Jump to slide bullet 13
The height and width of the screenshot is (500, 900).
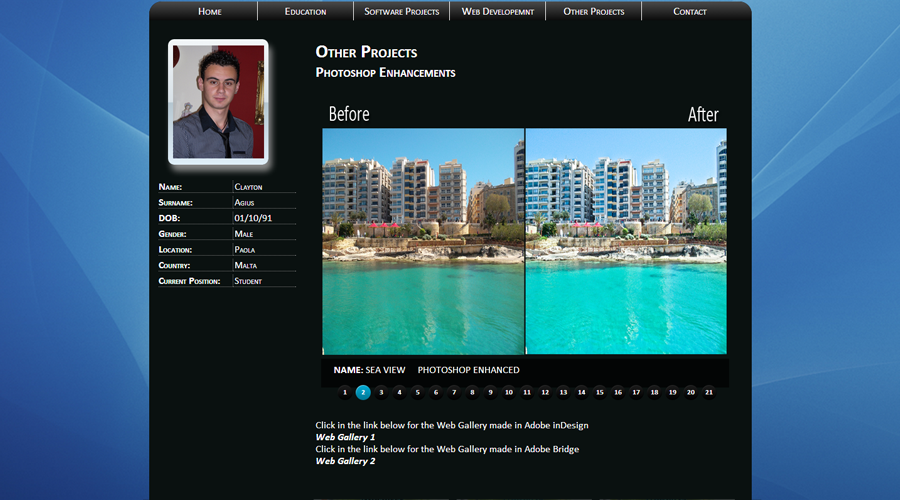(x=563, y=393)
